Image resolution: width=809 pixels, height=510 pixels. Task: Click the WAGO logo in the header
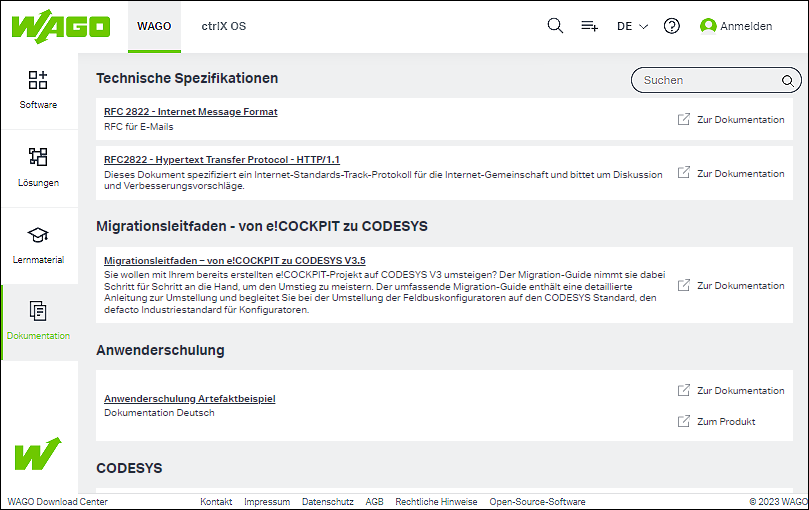[x=61, y=26]
